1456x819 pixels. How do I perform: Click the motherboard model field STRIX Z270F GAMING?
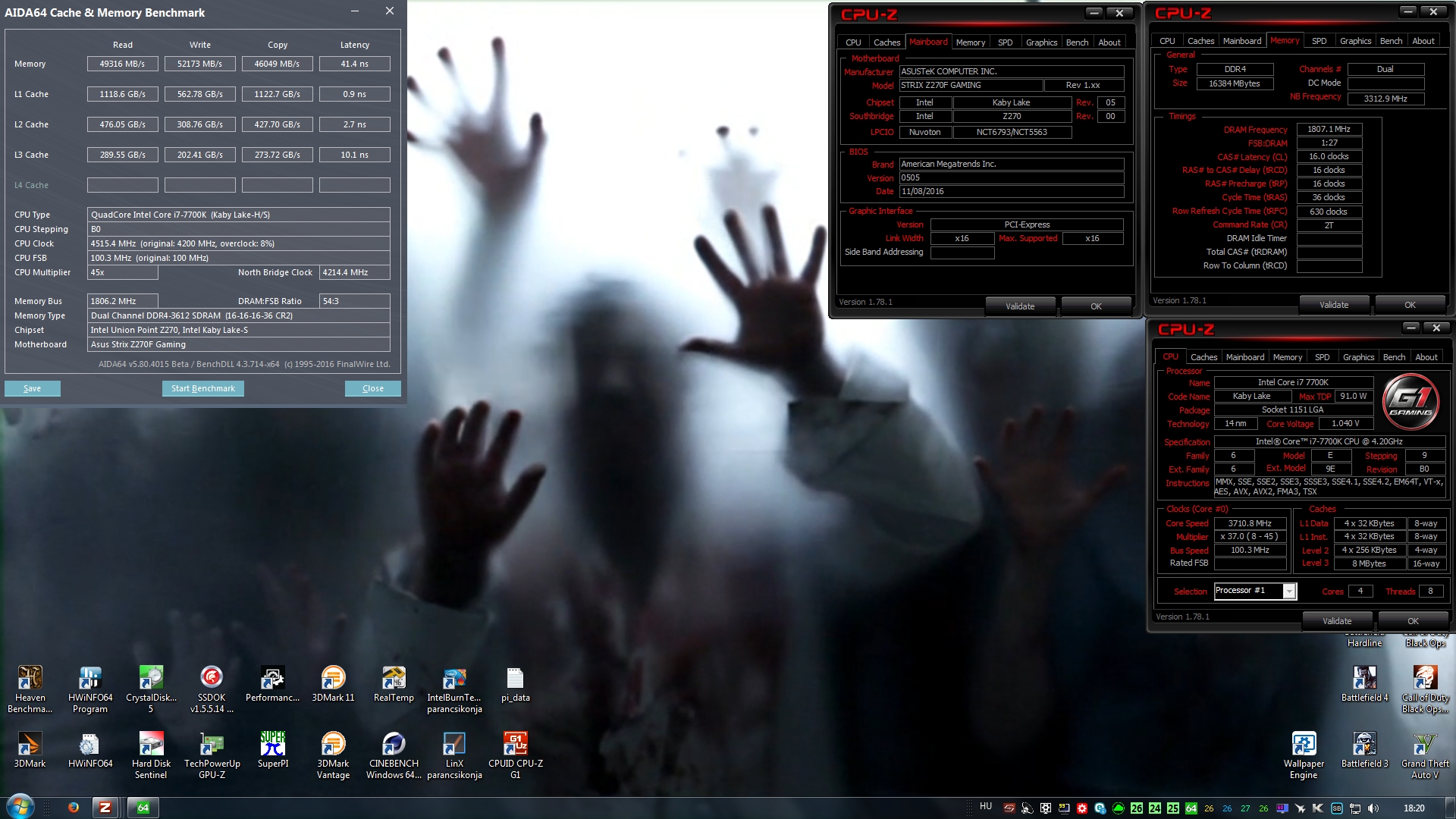[x=971, y=85]
